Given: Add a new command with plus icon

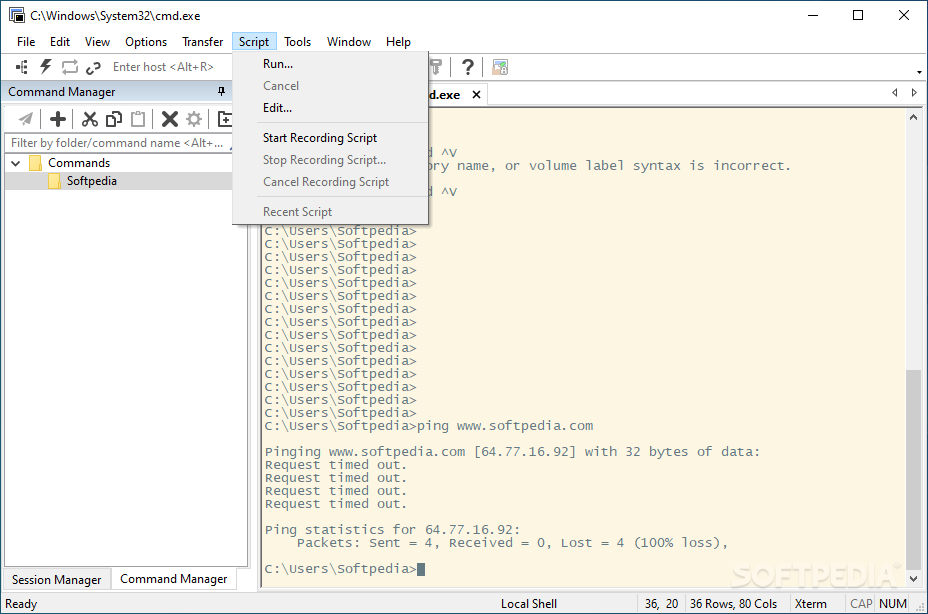Looking at the screenshot, I should [58, 119].
